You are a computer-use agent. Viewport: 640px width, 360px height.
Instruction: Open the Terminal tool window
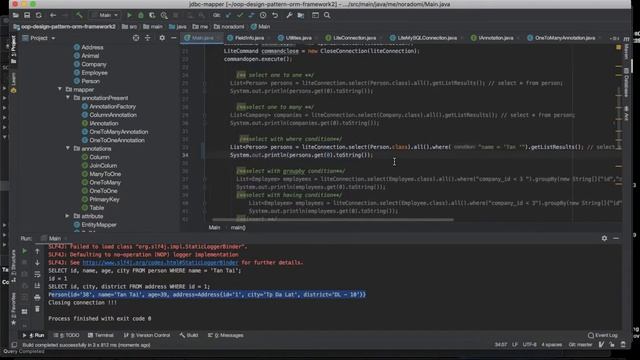[x=101, y=335]
